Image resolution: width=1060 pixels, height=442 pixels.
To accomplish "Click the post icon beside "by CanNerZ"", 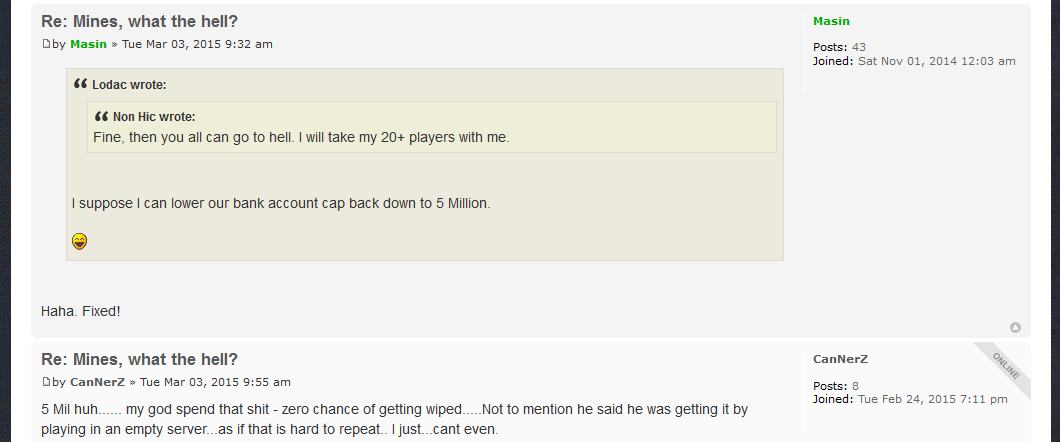I will 46,382.
